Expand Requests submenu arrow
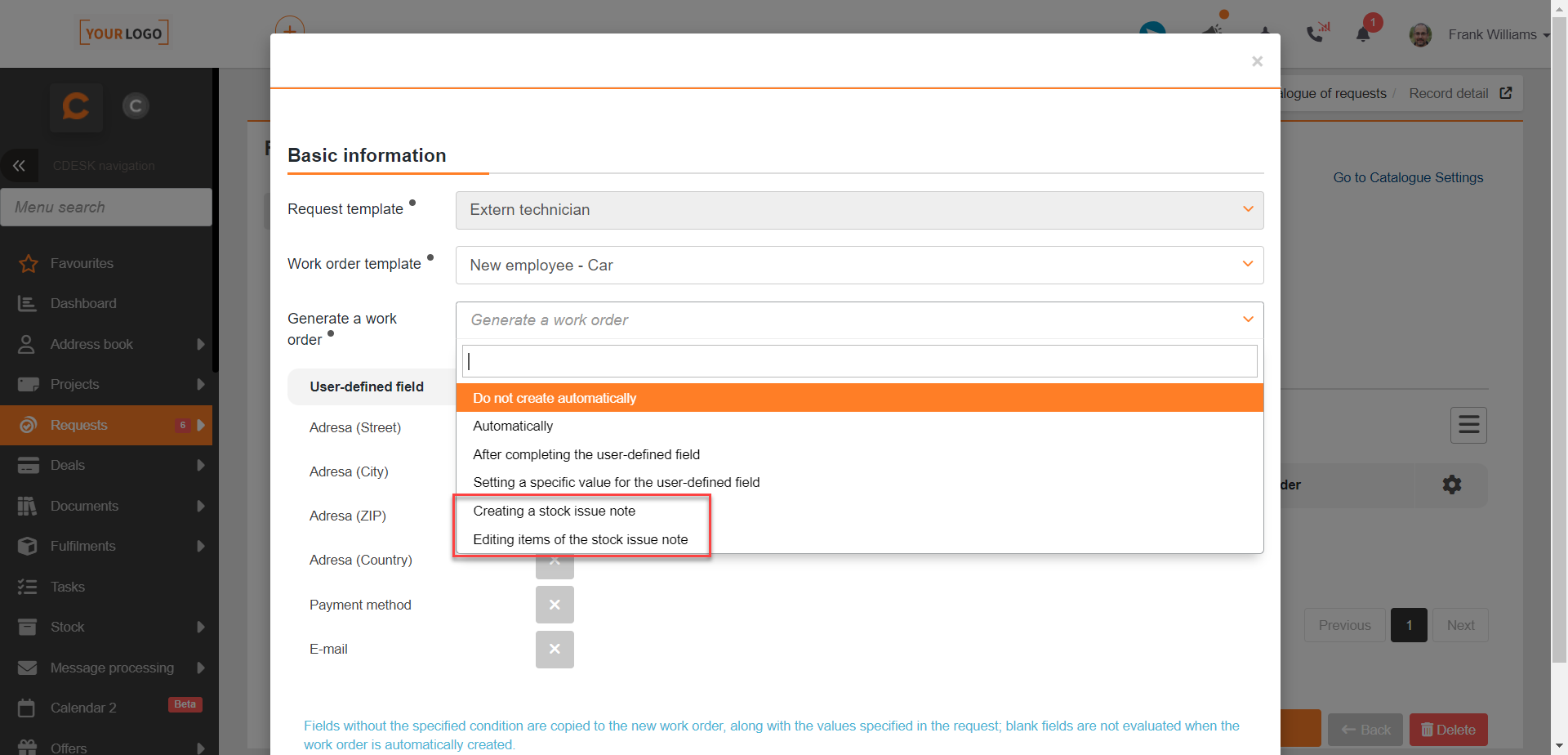 201,425
